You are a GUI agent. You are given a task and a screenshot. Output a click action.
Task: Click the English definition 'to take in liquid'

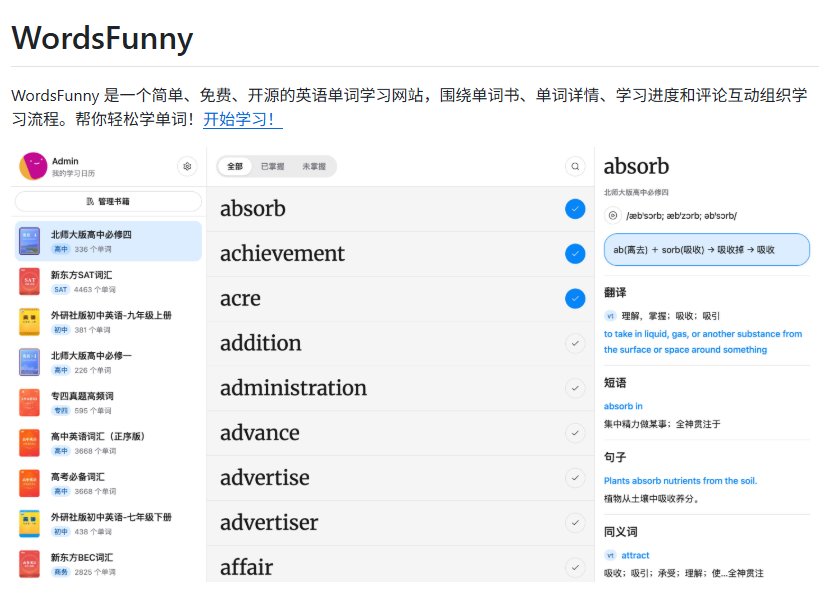(x=703, y=342)
